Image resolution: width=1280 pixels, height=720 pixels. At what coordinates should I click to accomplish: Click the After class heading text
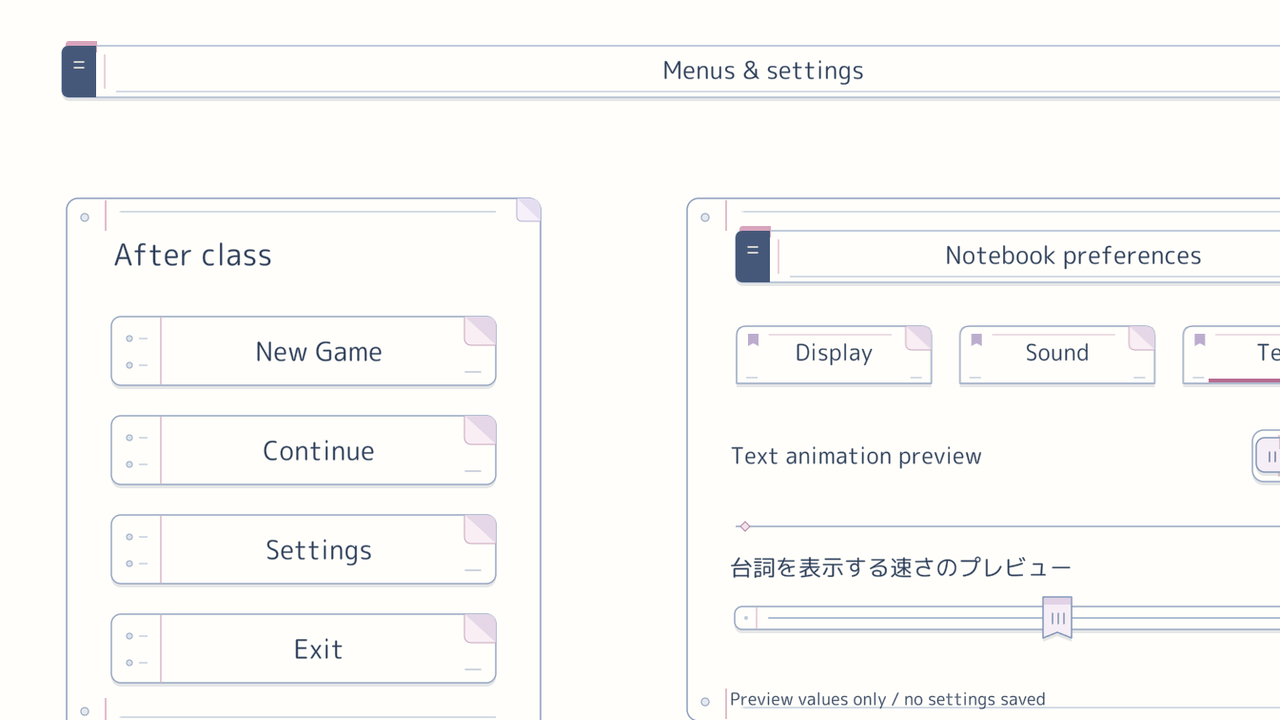coord(193,255)
